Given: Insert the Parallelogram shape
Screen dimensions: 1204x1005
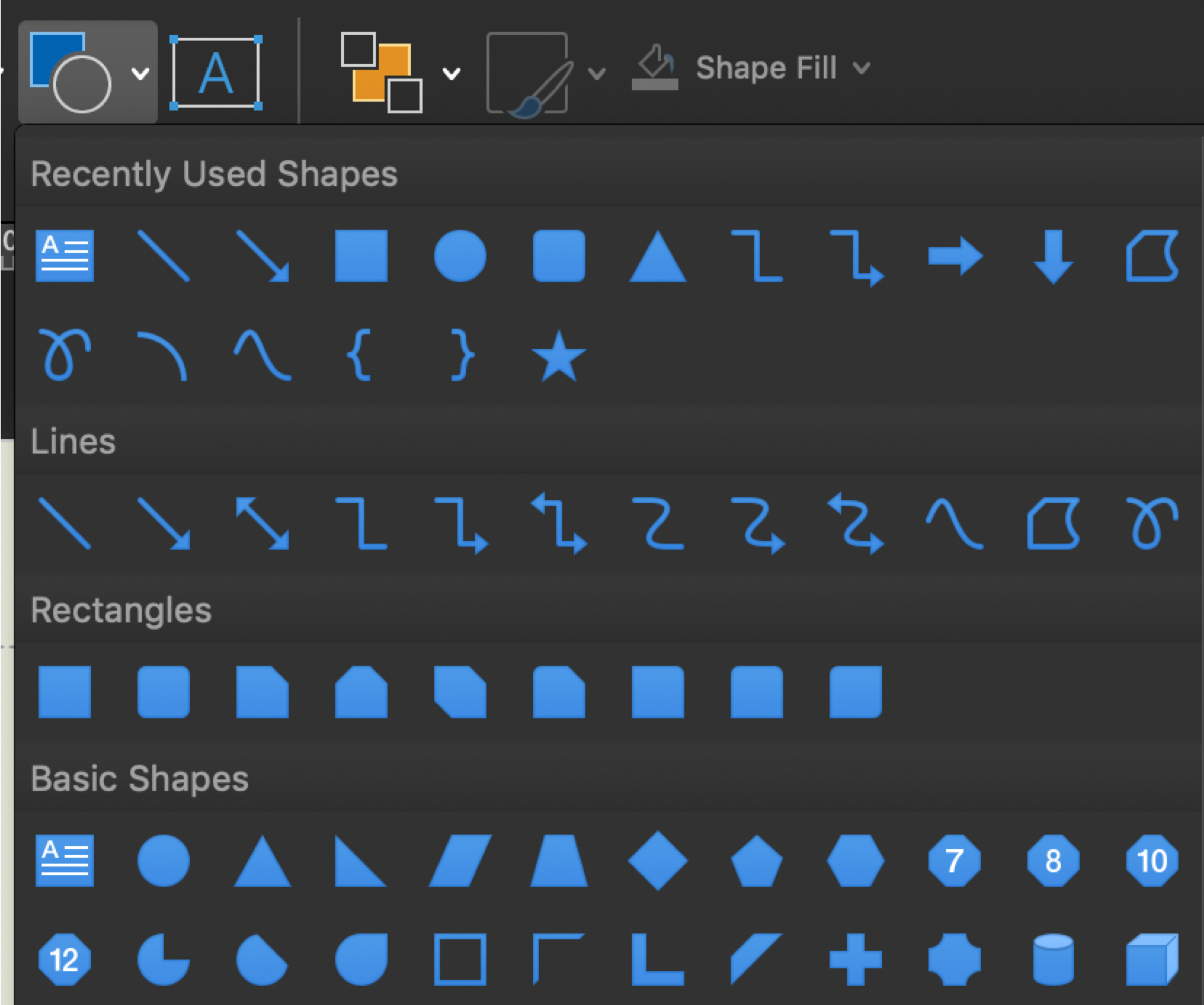Looking at the screenshot, I should (460, 861).
